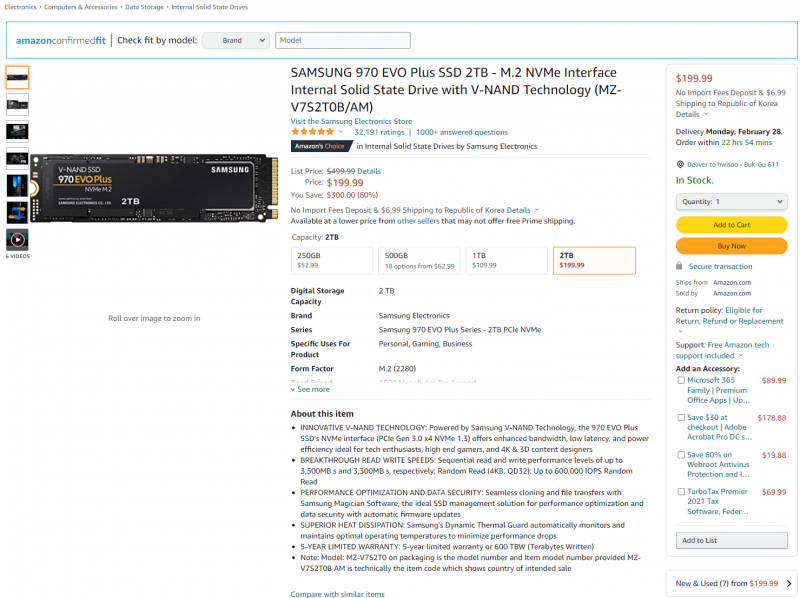Open 1000+ answered questions link

(x=462, y=132)
